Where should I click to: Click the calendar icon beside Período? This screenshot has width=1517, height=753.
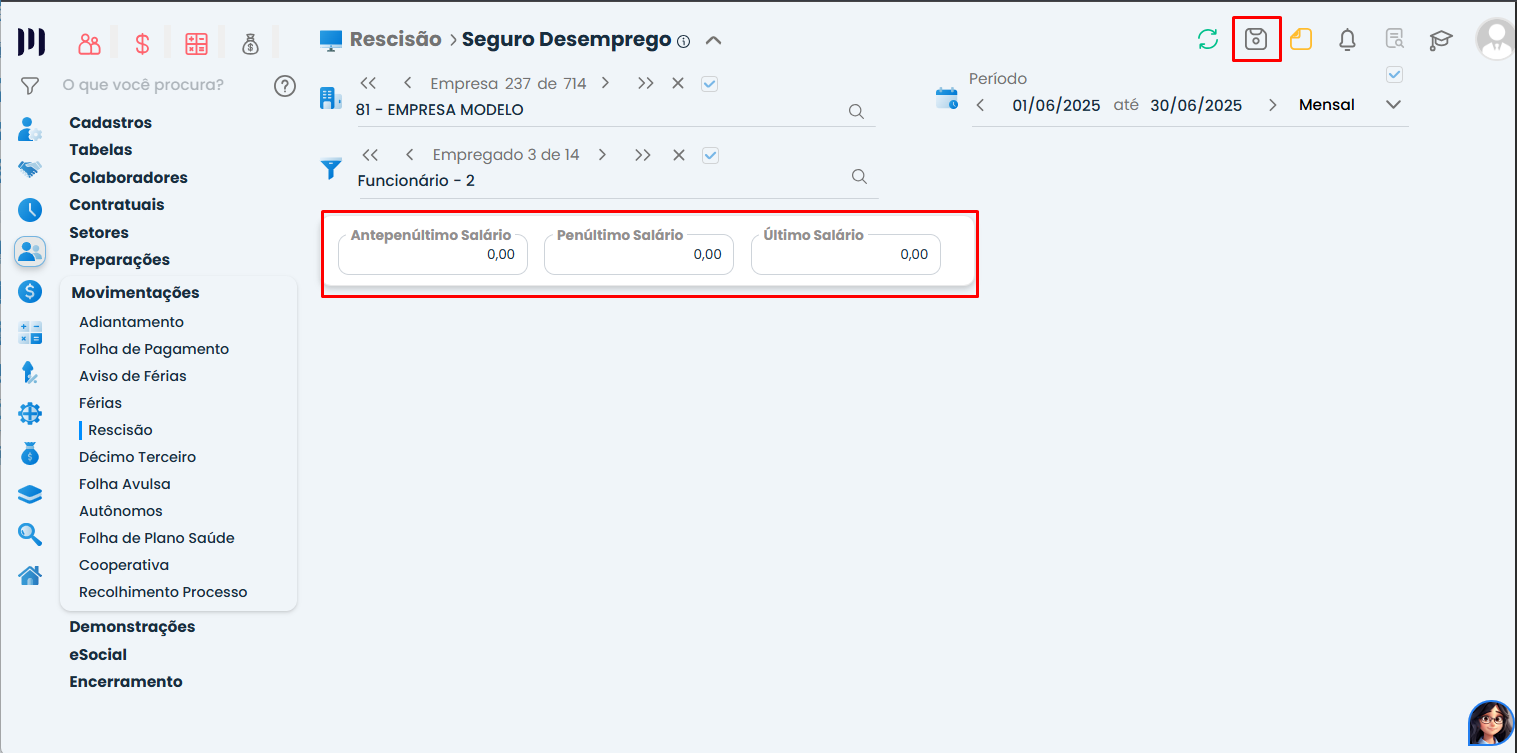pos(946,98)
